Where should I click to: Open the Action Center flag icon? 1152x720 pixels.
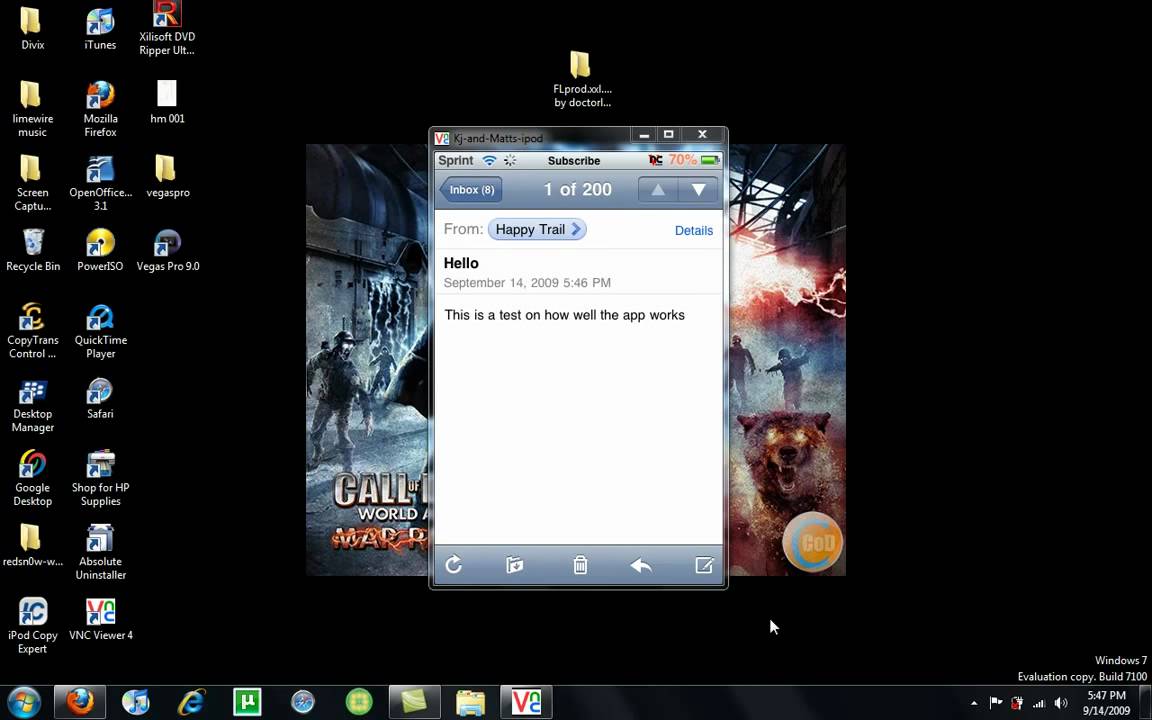click(x=996, y=703)
